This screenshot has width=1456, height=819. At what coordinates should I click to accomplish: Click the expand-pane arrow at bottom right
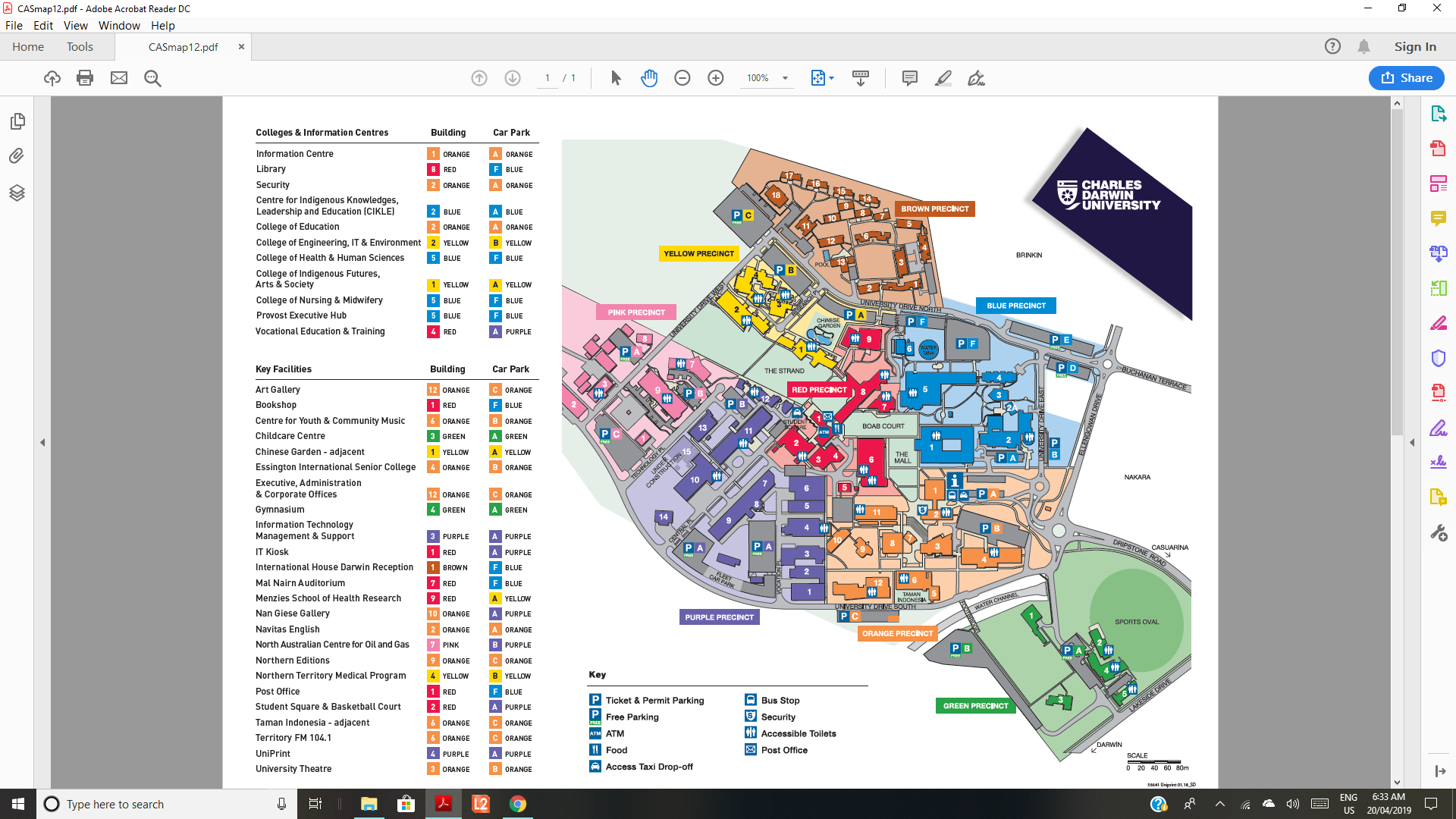point(1440,771)
